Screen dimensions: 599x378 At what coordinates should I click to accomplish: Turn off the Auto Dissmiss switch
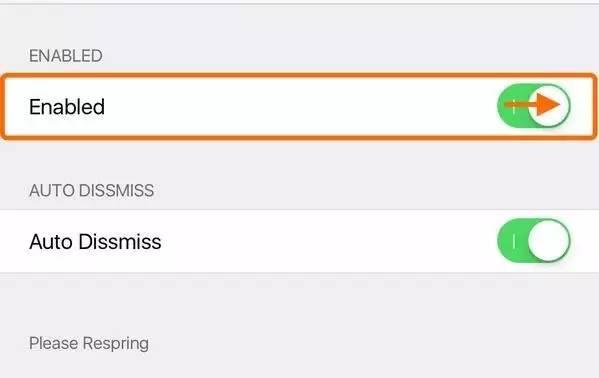coord(533,241)
